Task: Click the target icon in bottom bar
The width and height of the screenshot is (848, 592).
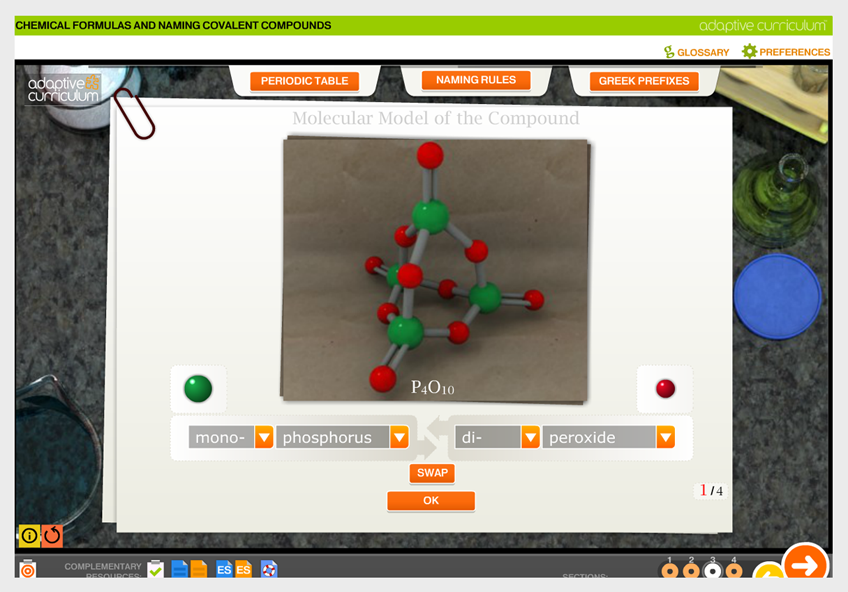Action: [28, 569]
